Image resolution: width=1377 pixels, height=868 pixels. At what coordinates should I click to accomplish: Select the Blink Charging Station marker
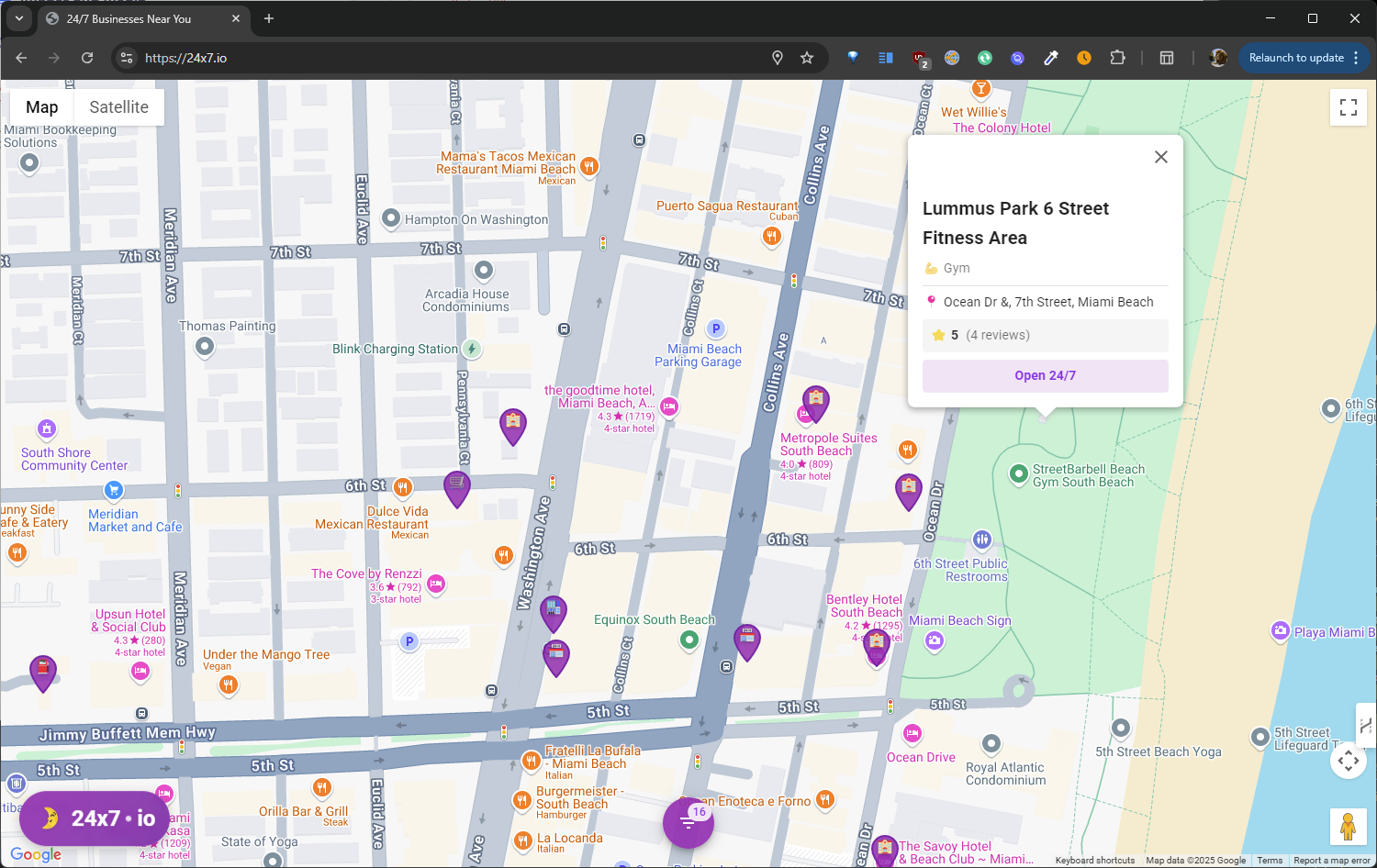[x=472, y=349]
